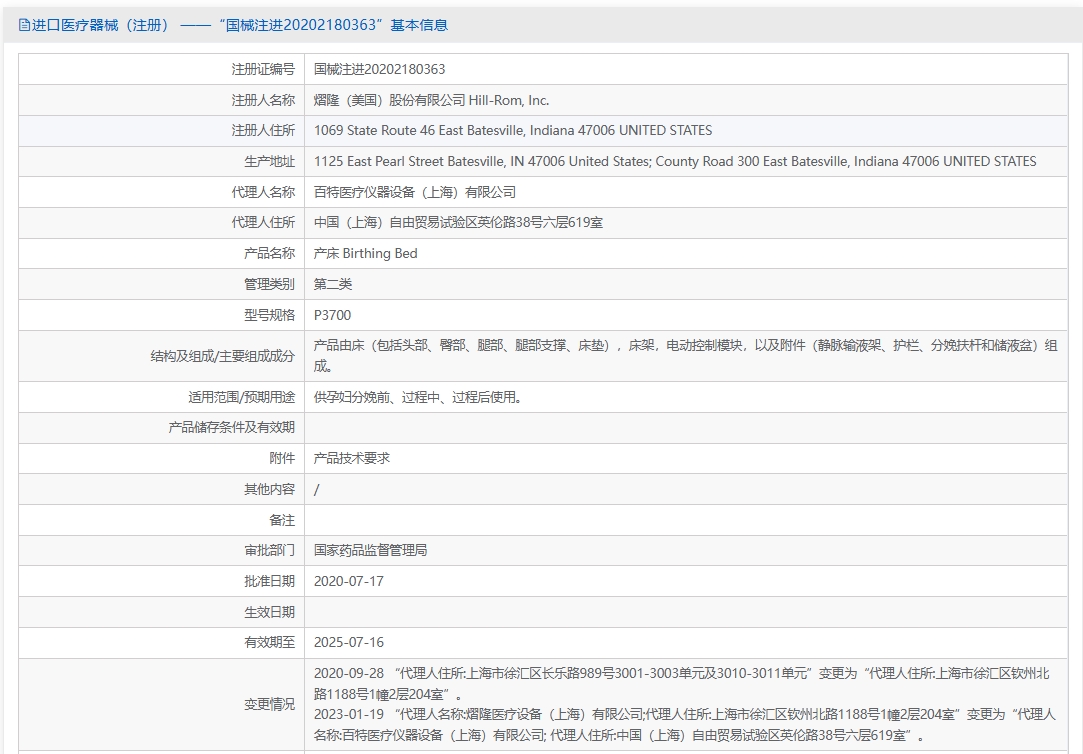This screenshot has width=1083, height=754.
Task: Click the 其他内容 label
Action: 269,489
